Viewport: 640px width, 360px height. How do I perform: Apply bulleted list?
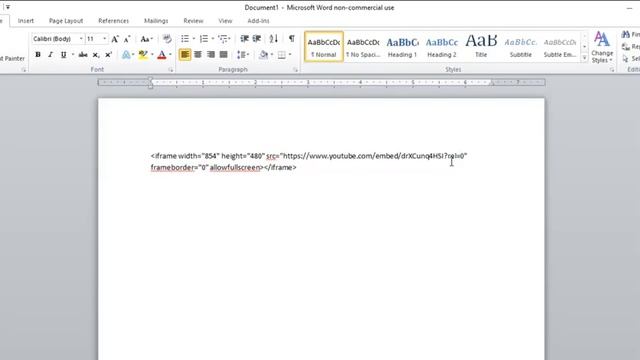(x=185, y=39)
